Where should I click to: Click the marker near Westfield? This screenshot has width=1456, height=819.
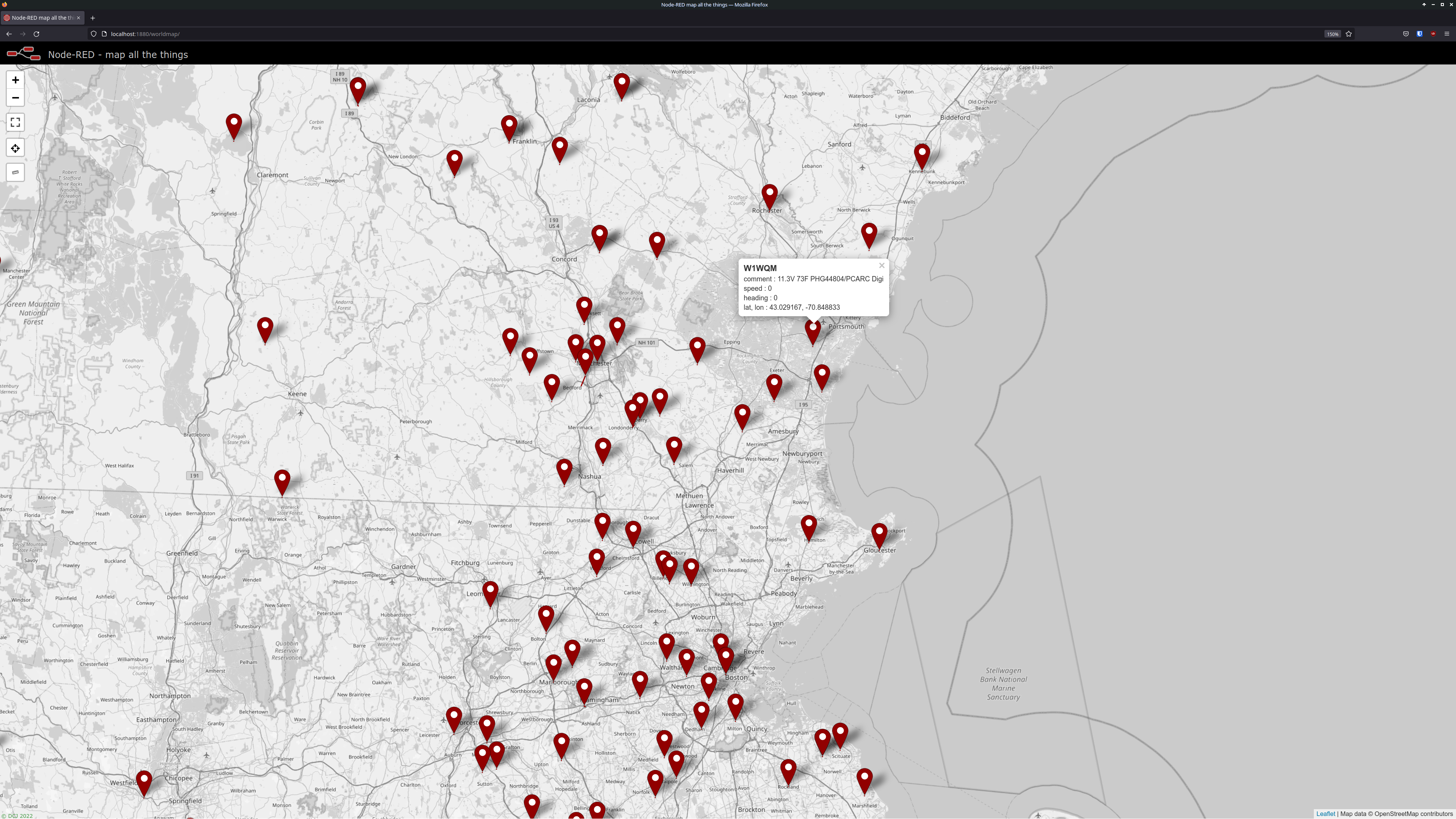144,784
